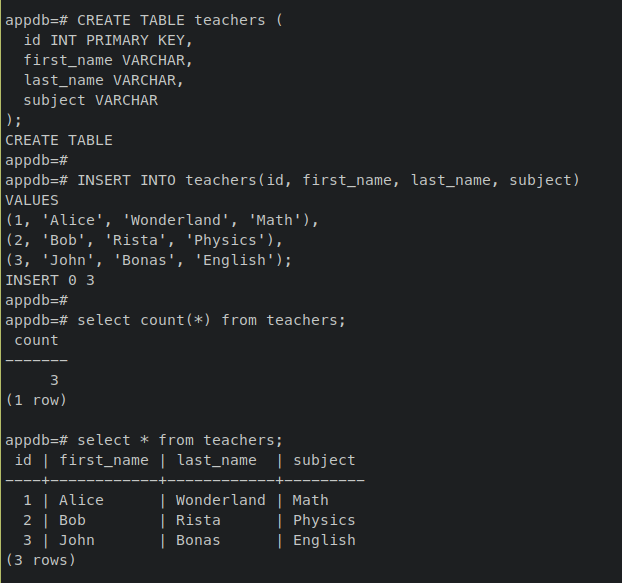Click the 'select * from teachers' query
This screenshot has width=622, height=583.
180,440
